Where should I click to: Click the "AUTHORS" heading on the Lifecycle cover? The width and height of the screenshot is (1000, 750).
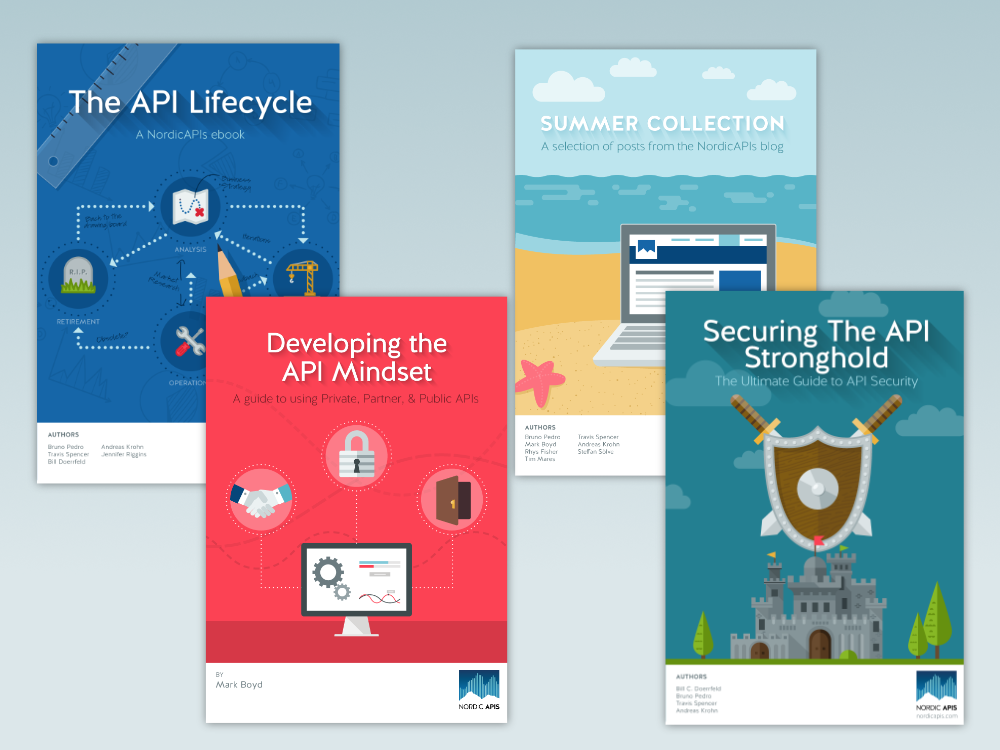[63, 435]
